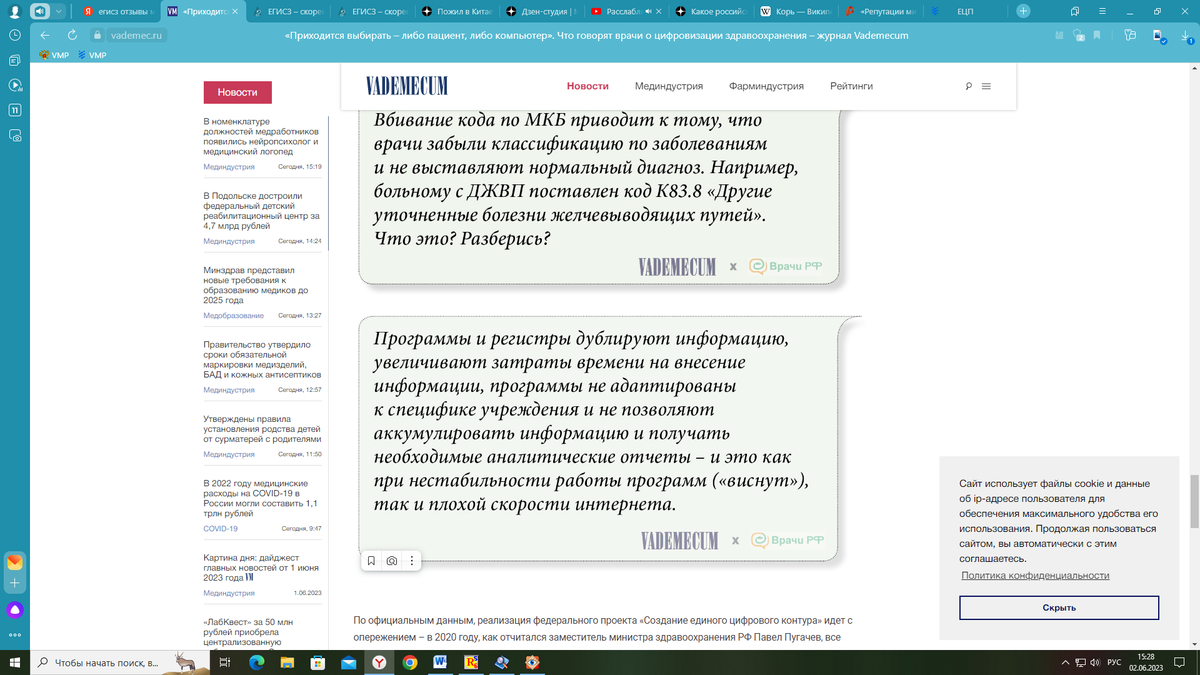Switch to the 'Дзен-студия' tab
Screen dimensions: 1200x675
tap(543, 11)
